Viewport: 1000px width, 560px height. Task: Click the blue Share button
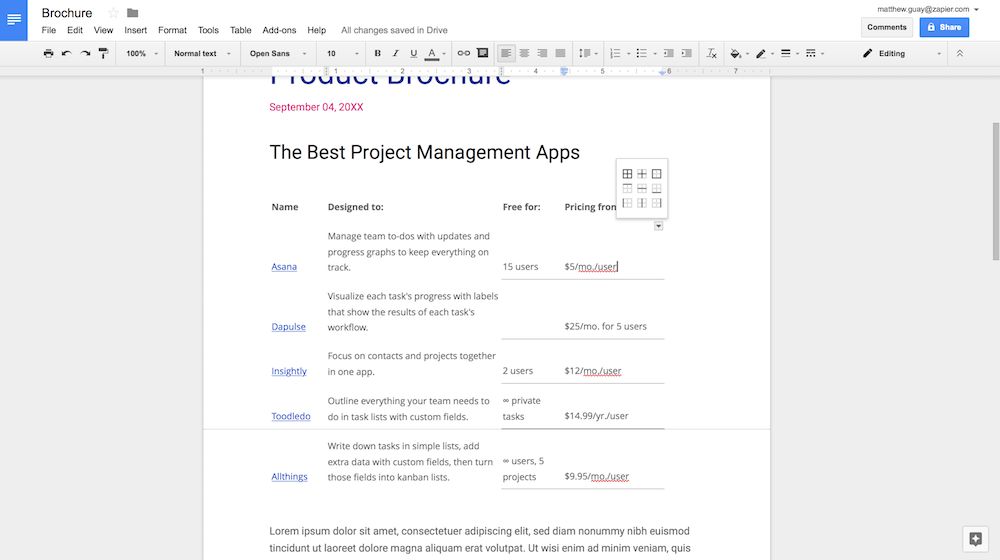(944, 27)
